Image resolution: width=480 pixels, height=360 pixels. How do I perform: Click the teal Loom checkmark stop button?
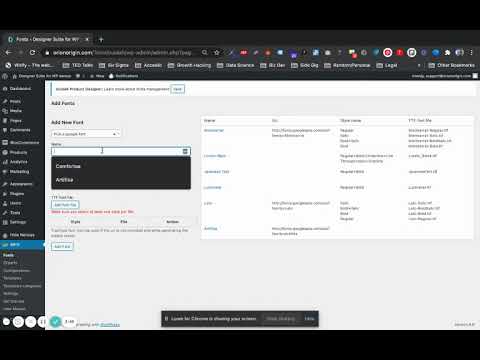tap(56, 322)
